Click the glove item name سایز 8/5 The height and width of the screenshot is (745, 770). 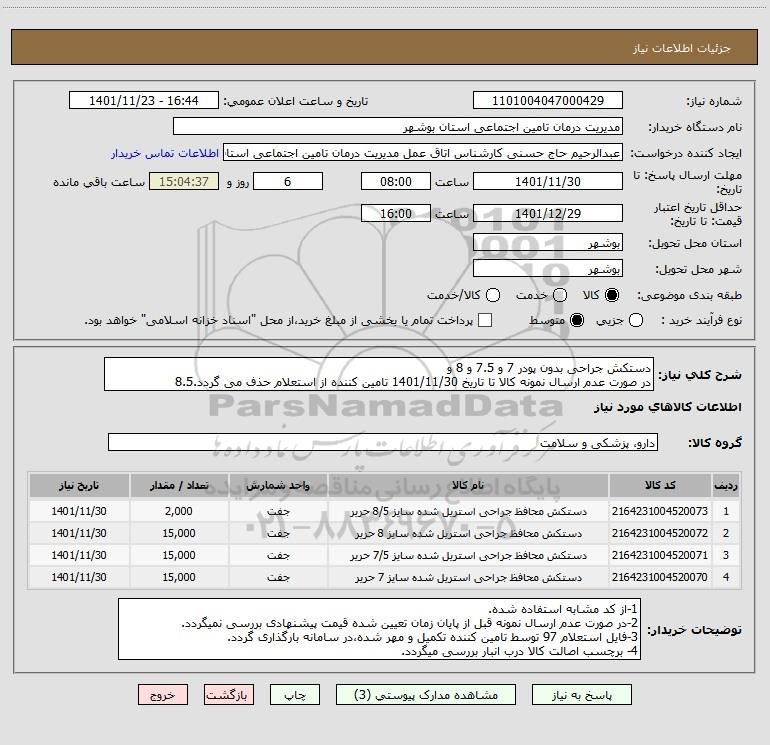coord(468,511)
